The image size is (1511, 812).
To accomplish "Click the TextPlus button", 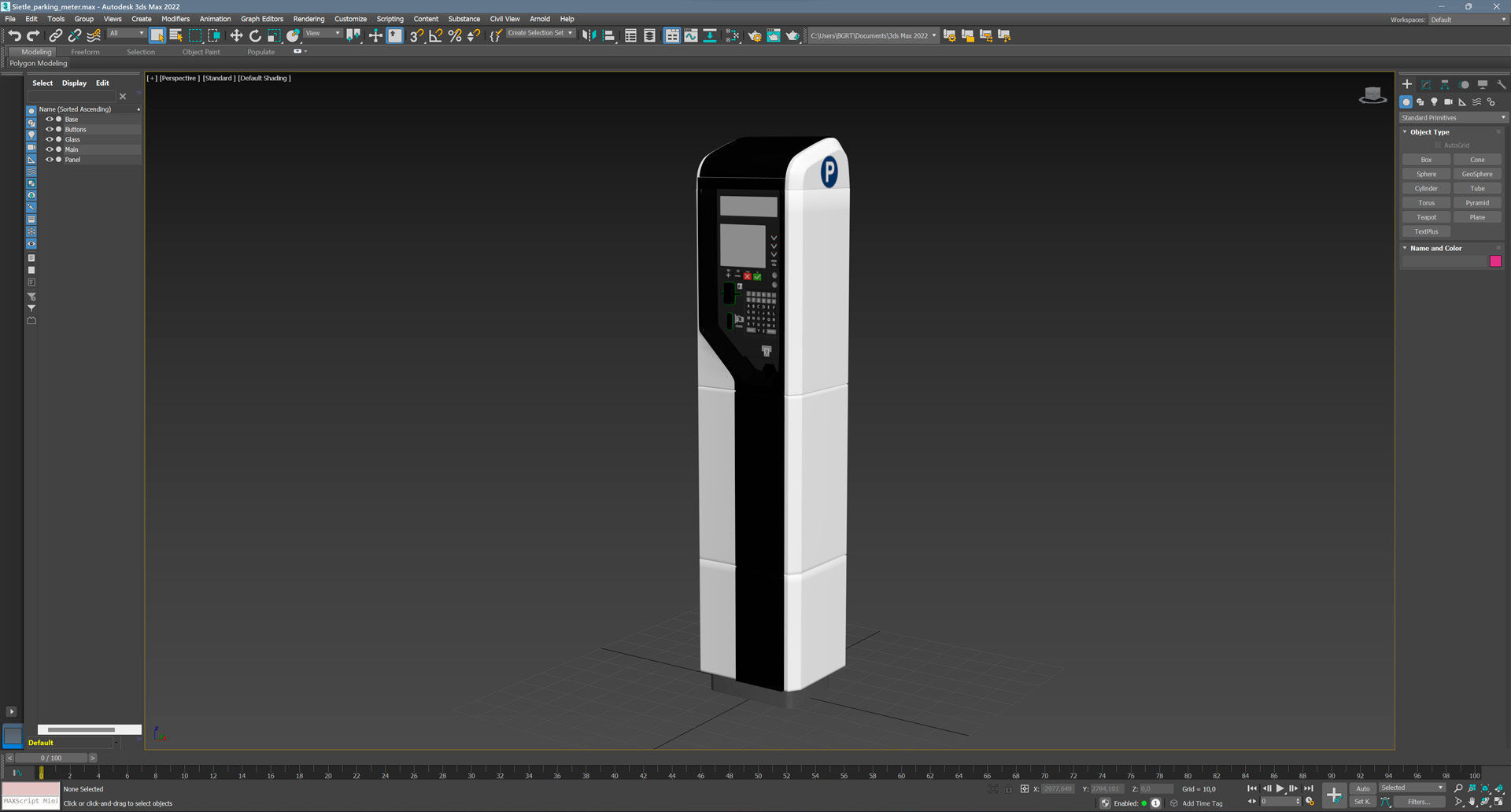I will (x=1426, y=231).
